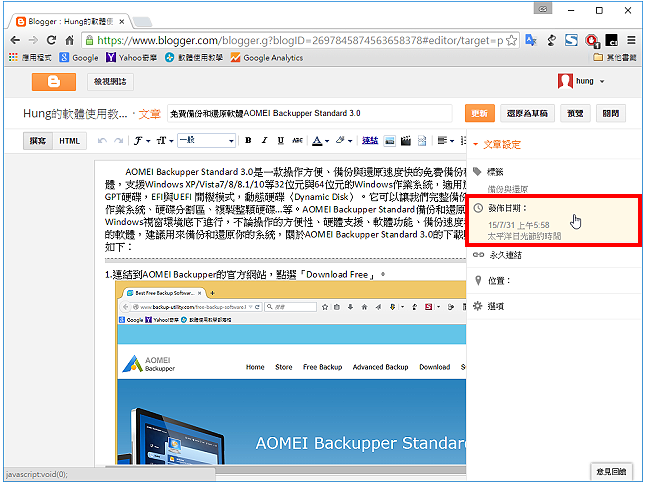Screen dimensions: 646x484
Task: Click the Blogger orange logo button
Action: click(x=54, y=82)
